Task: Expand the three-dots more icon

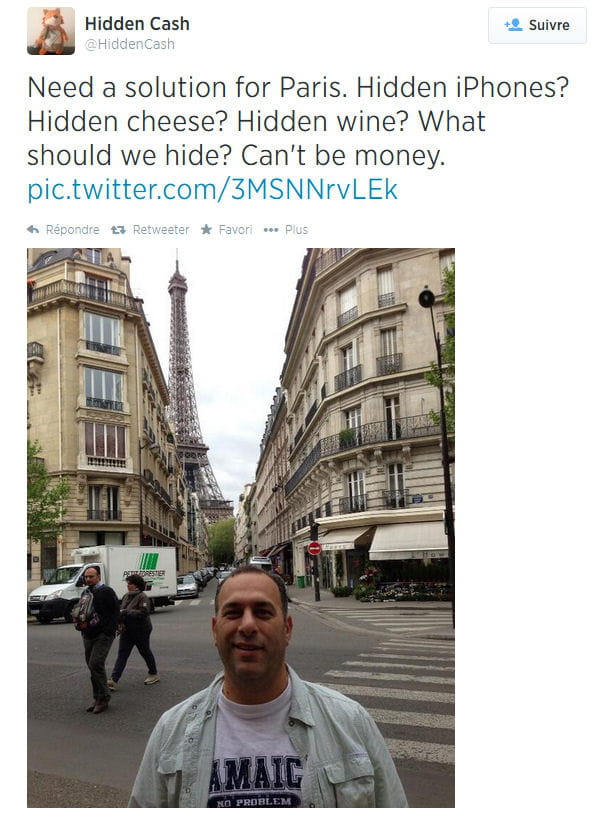Action: click(x=271, y=230)
